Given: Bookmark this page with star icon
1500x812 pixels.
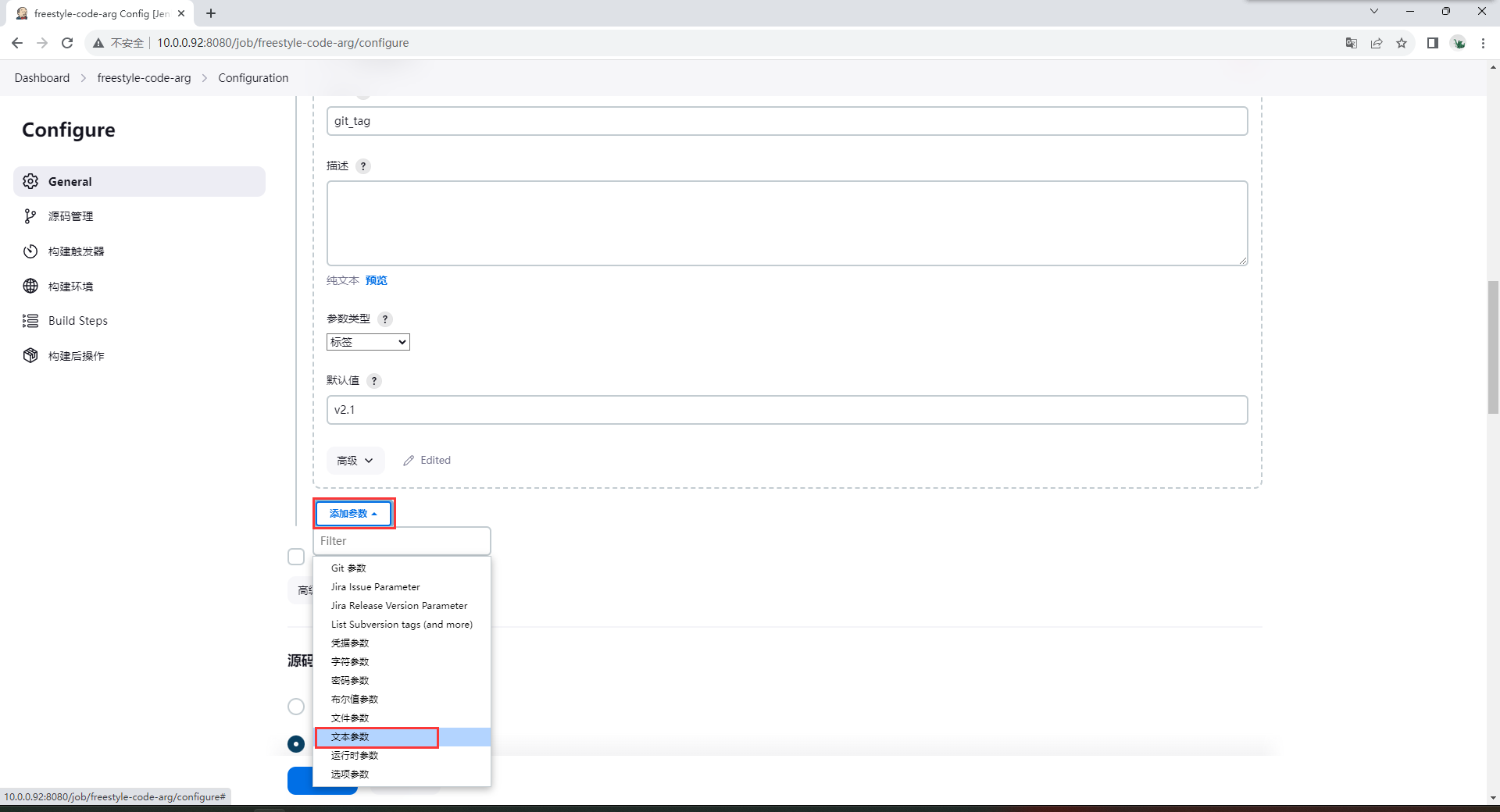Looking at the screenshot, I should pyautogui.click(x=1402, y=43).
